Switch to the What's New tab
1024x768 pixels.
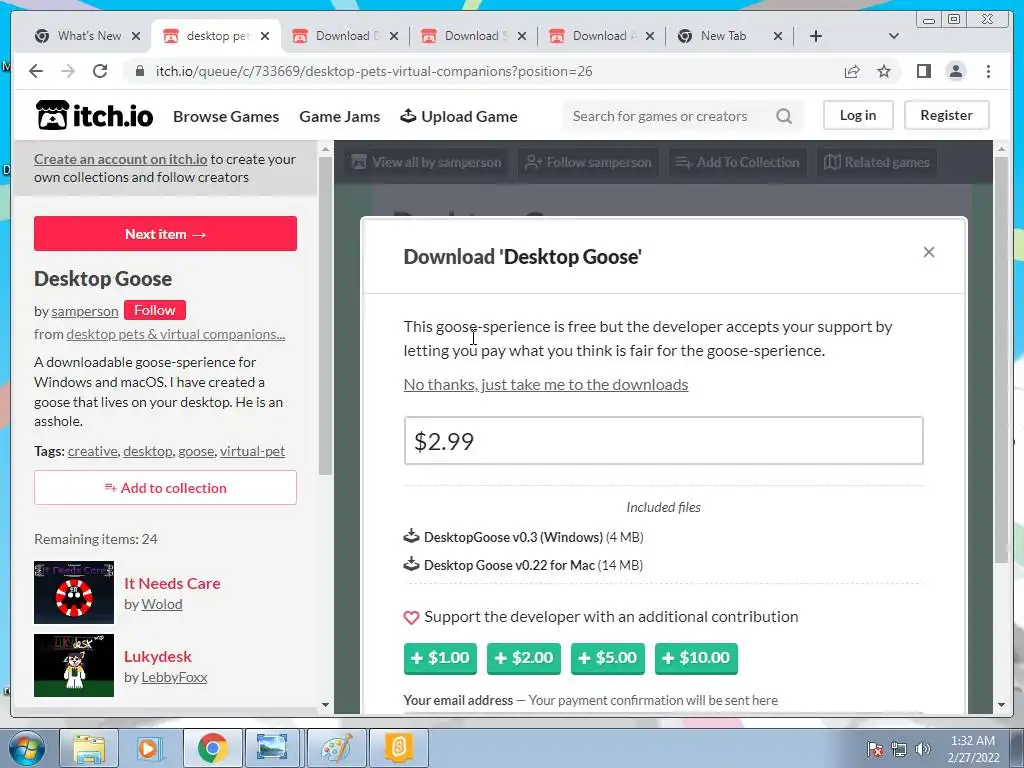point(88,36)
